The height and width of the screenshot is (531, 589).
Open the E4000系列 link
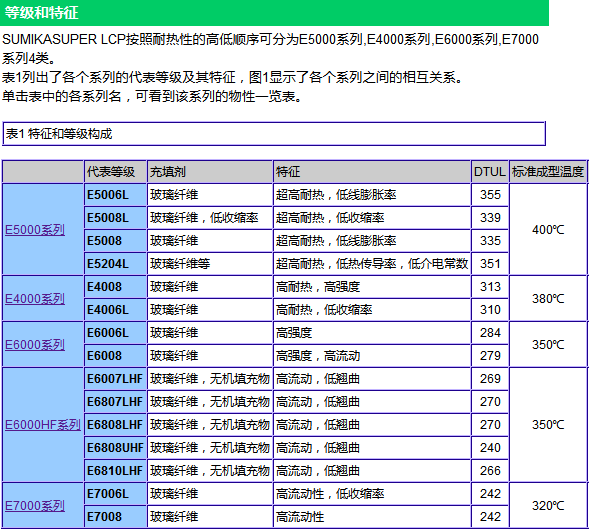click(x=35, y=299)
